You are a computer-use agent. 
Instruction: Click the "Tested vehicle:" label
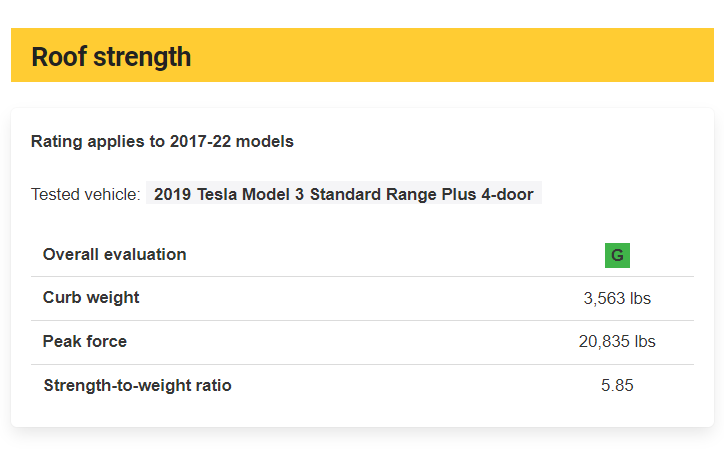click(x=85, y=194)
